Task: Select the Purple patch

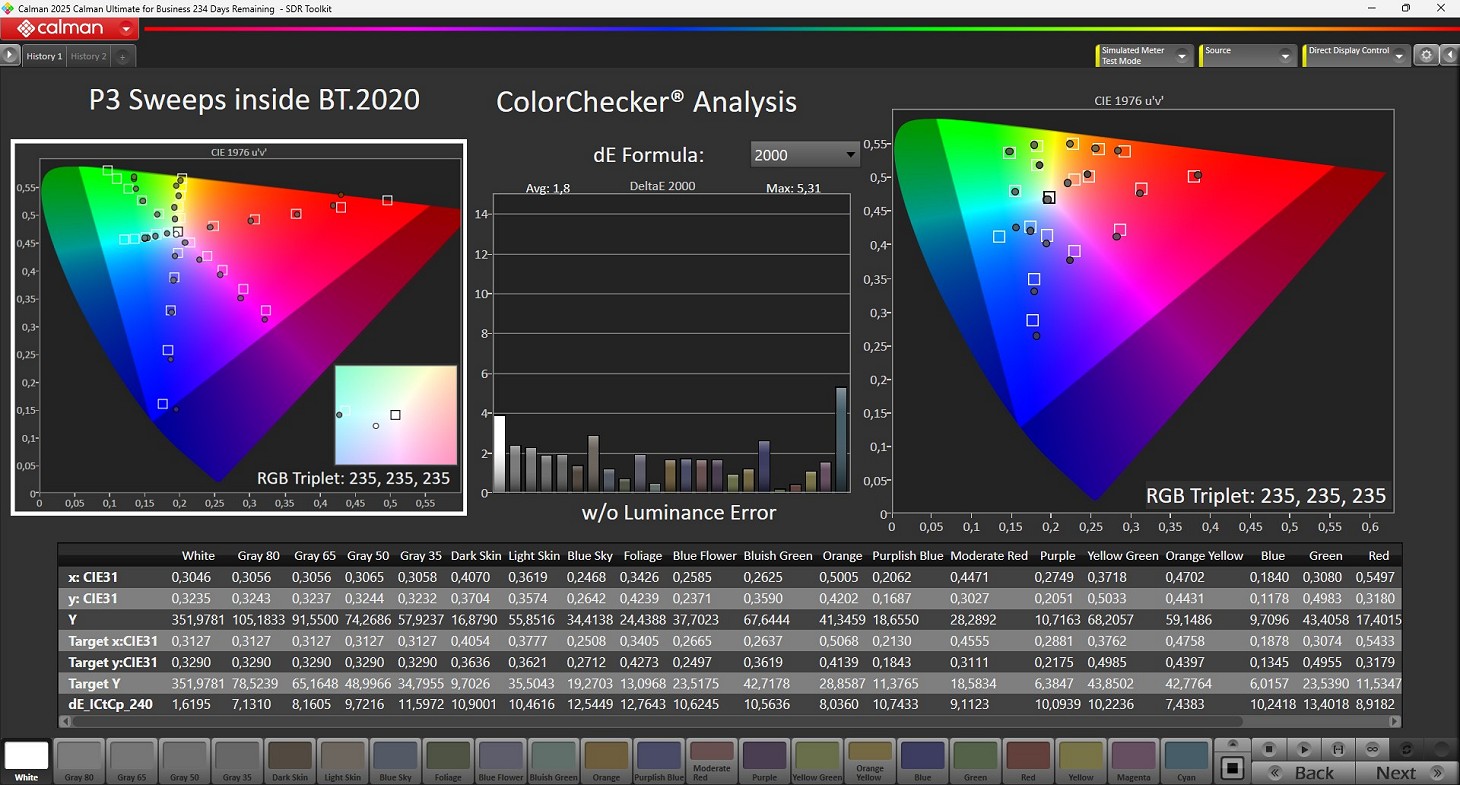Action: 764,761
